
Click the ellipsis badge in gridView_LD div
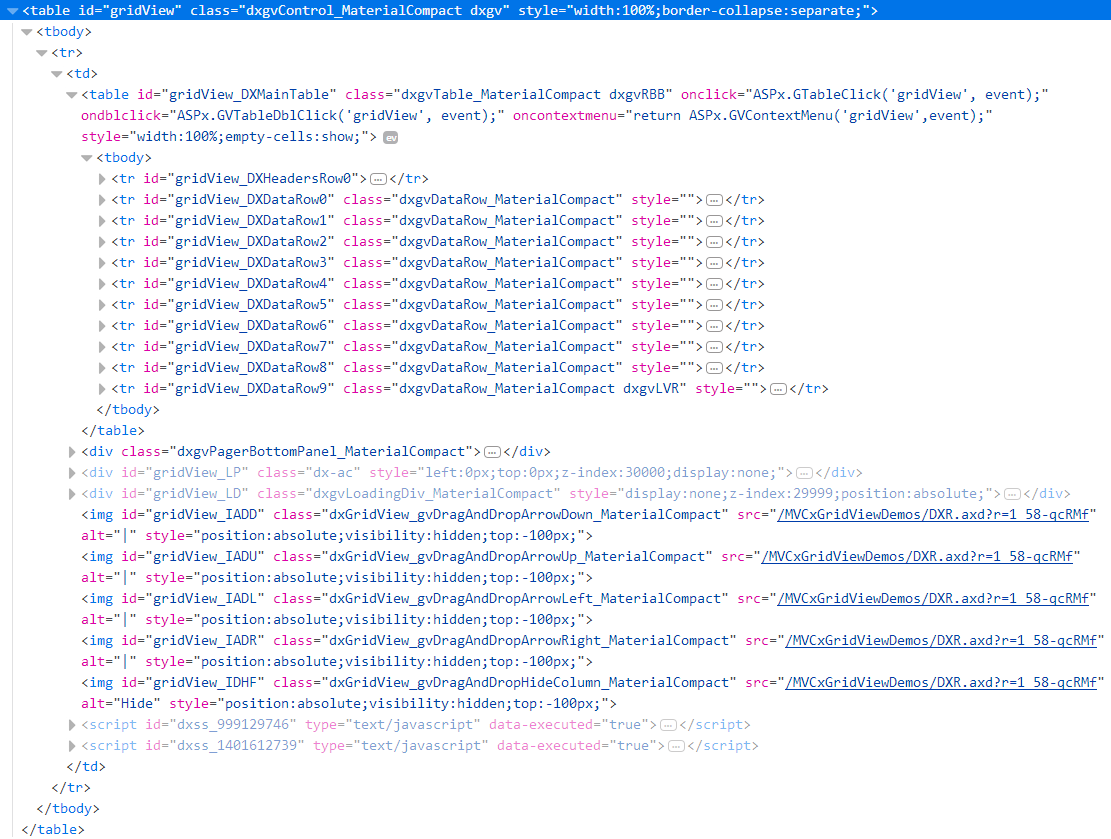tap(1012, 494)
